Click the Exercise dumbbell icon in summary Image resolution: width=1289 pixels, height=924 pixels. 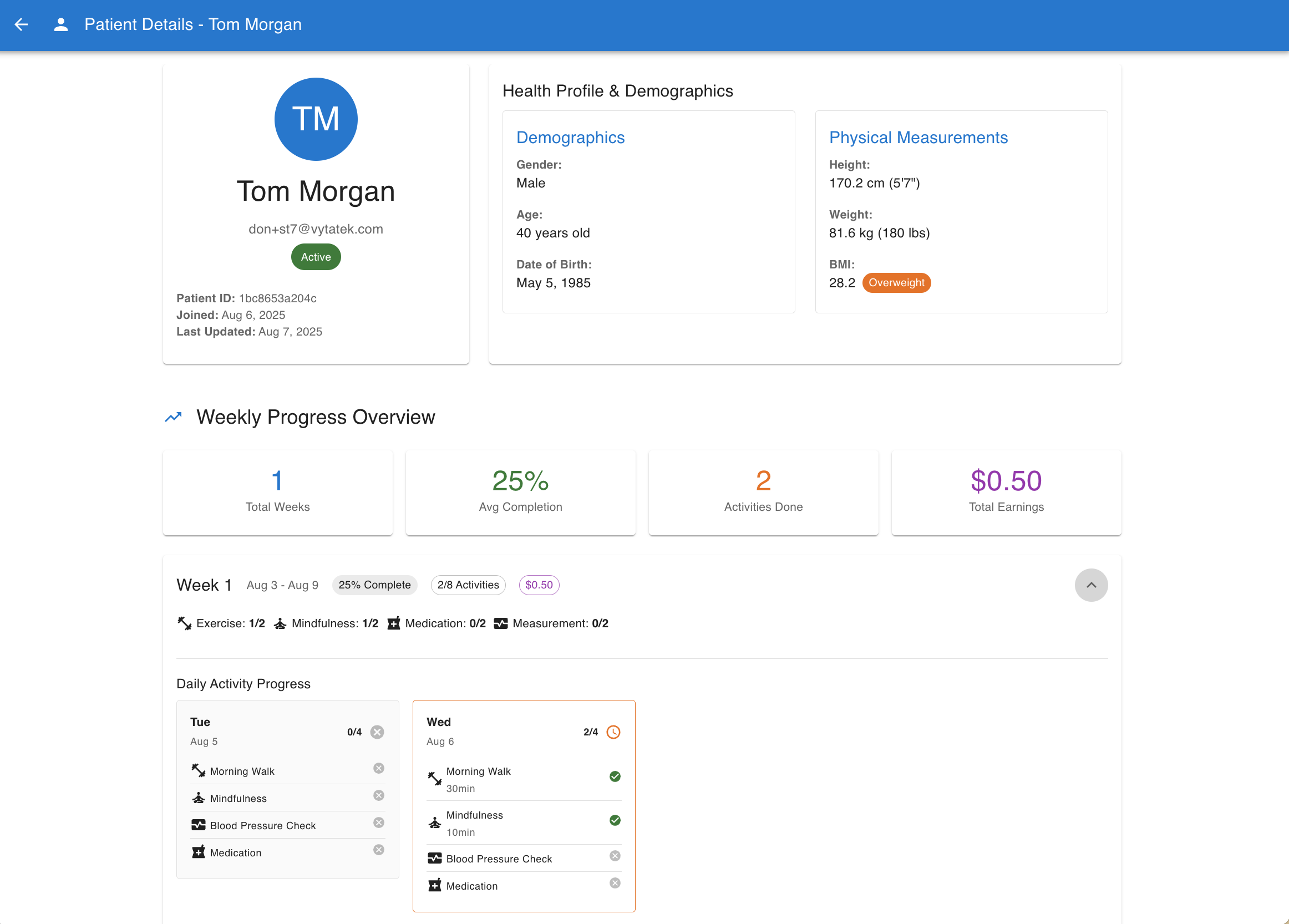pyautogui.click(x=184, y=623)
